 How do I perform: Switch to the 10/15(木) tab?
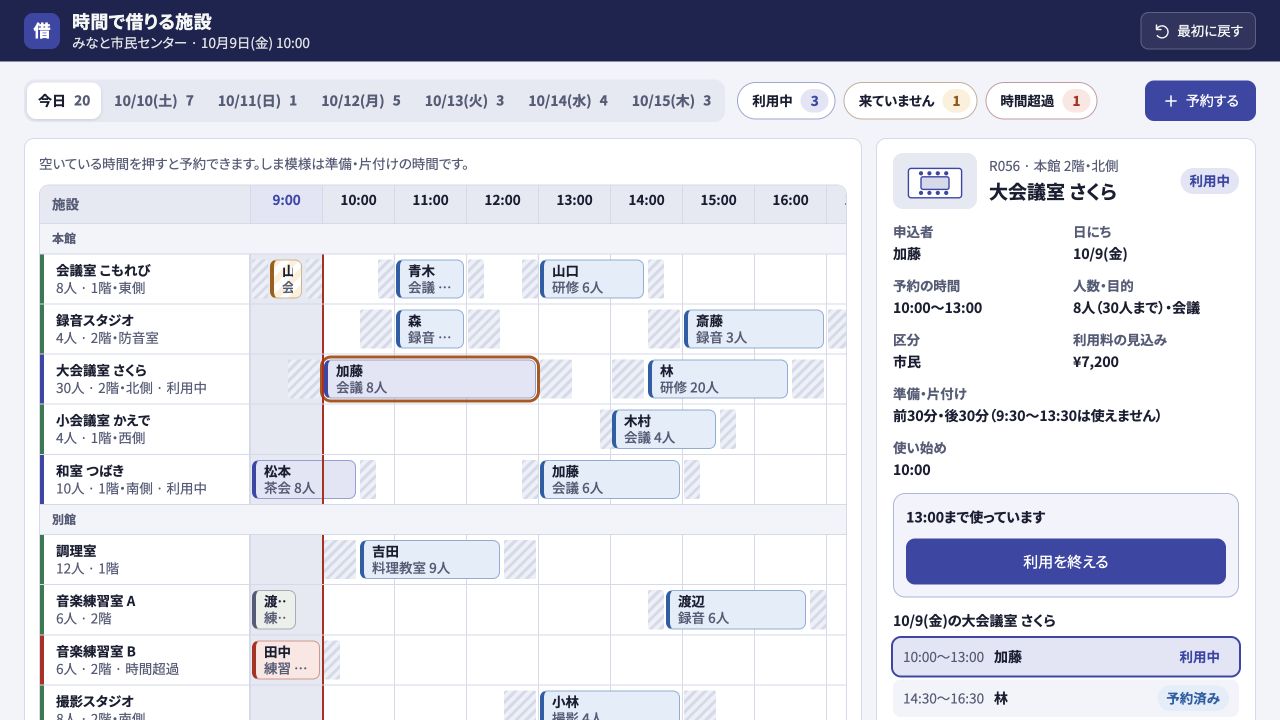click(671, 101)
